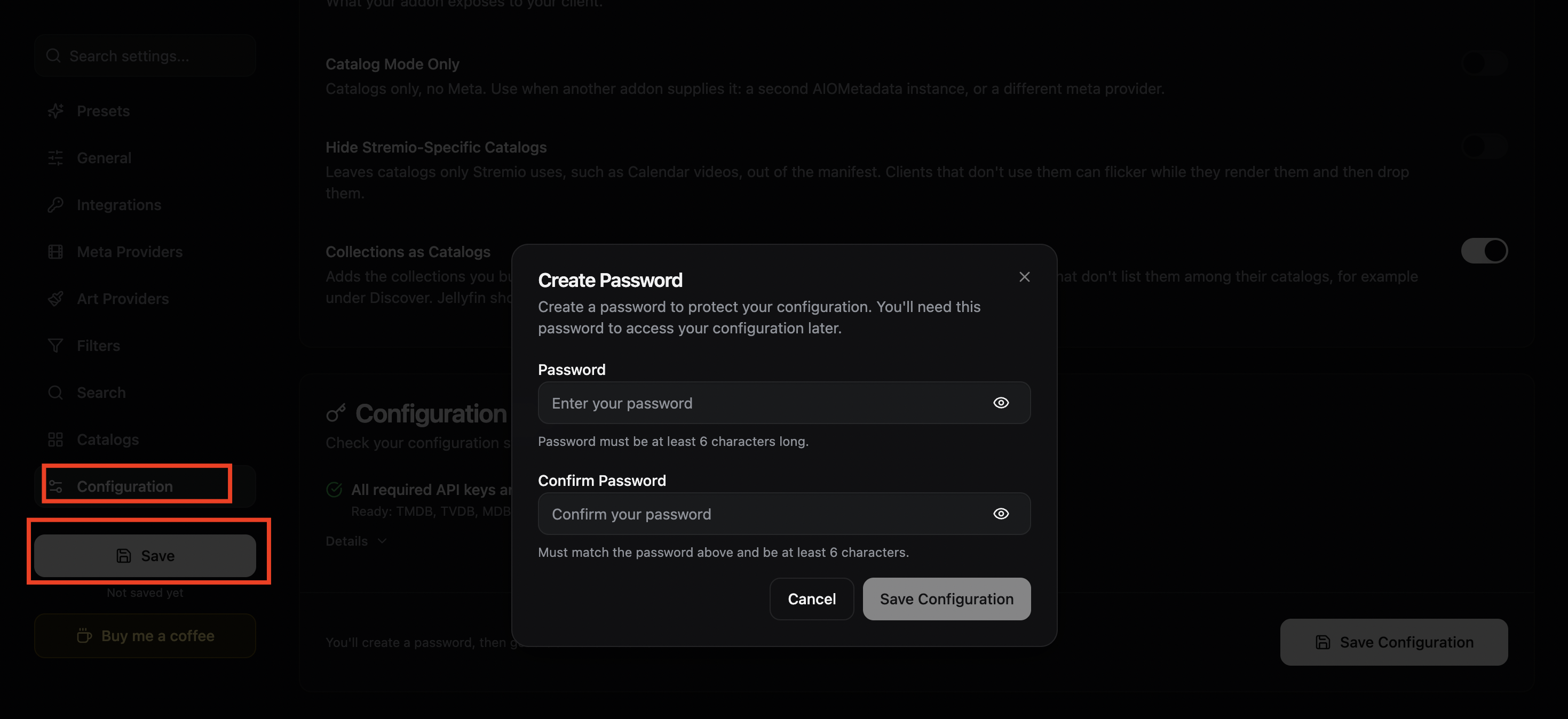Viewport: 1568px width, 719px height.
Task: Click the Enter your password field
Action: 784,403
